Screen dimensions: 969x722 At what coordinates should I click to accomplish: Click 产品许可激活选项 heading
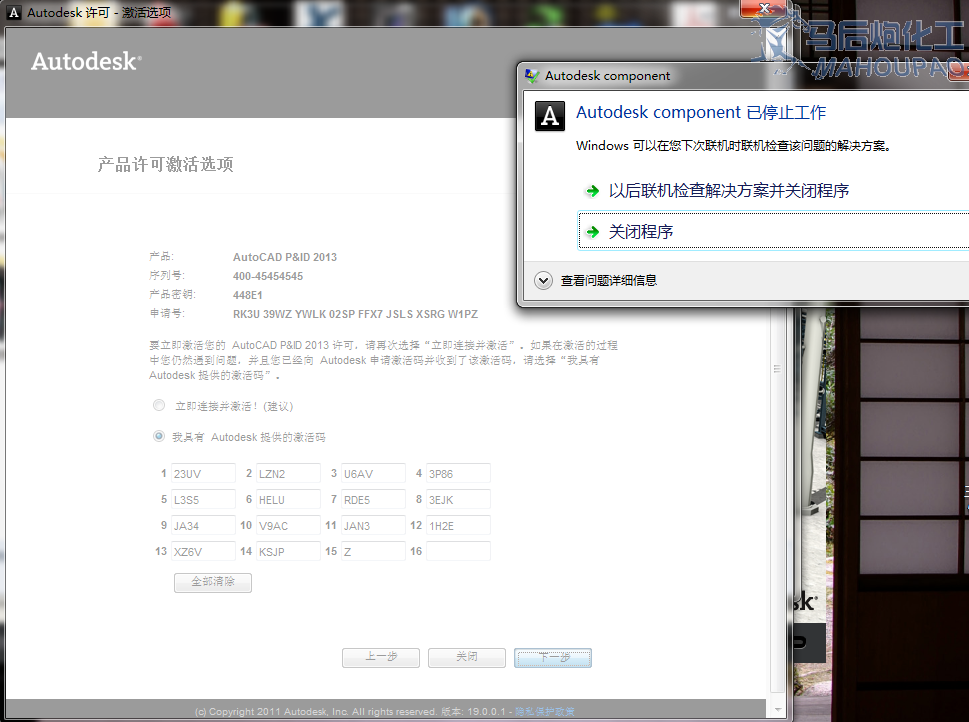click(x=166, y=164)
